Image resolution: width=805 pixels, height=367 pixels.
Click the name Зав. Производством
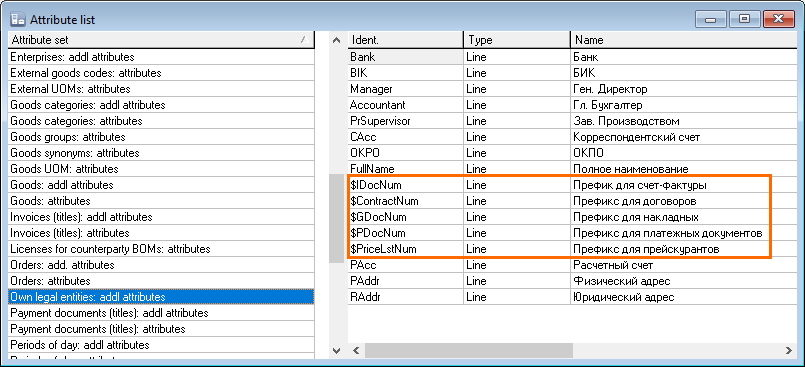(x=626, y=121)
